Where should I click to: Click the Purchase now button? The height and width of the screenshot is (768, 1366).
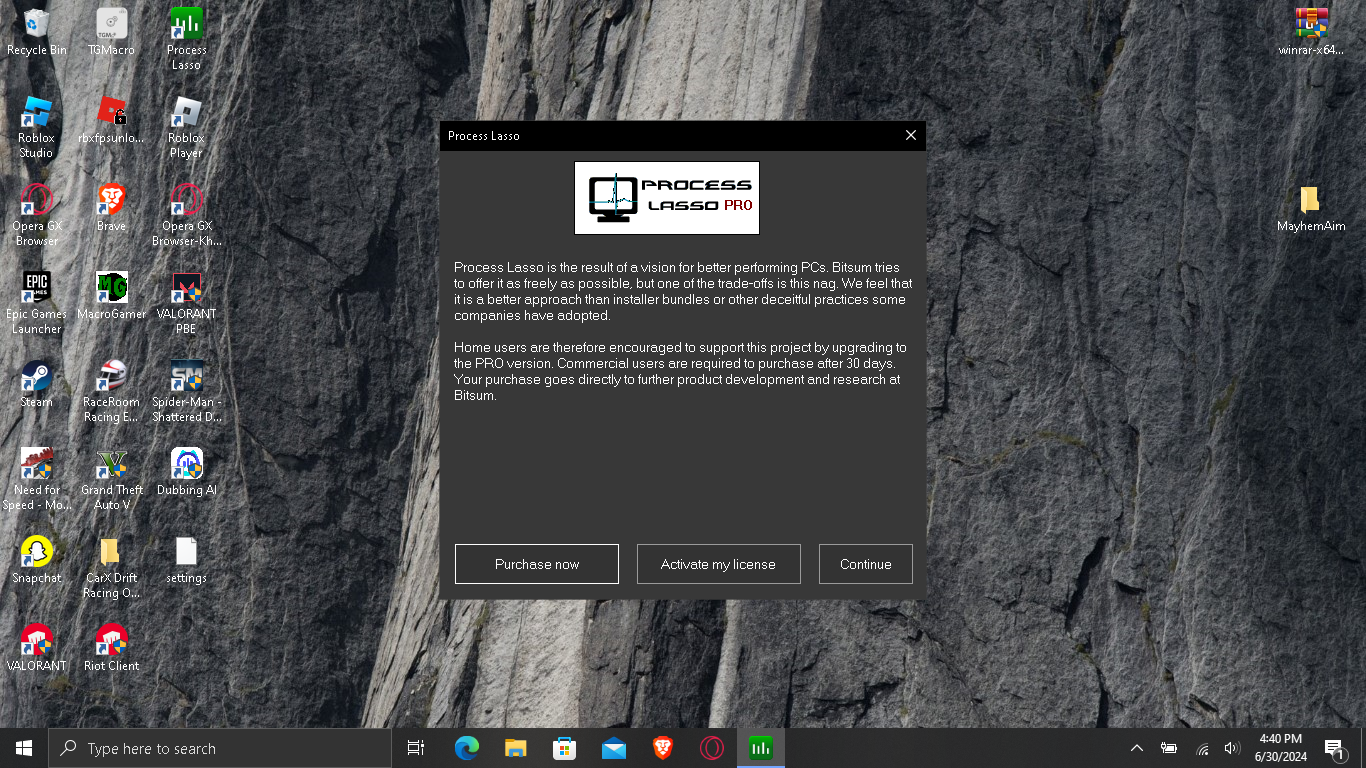[537, 564]
